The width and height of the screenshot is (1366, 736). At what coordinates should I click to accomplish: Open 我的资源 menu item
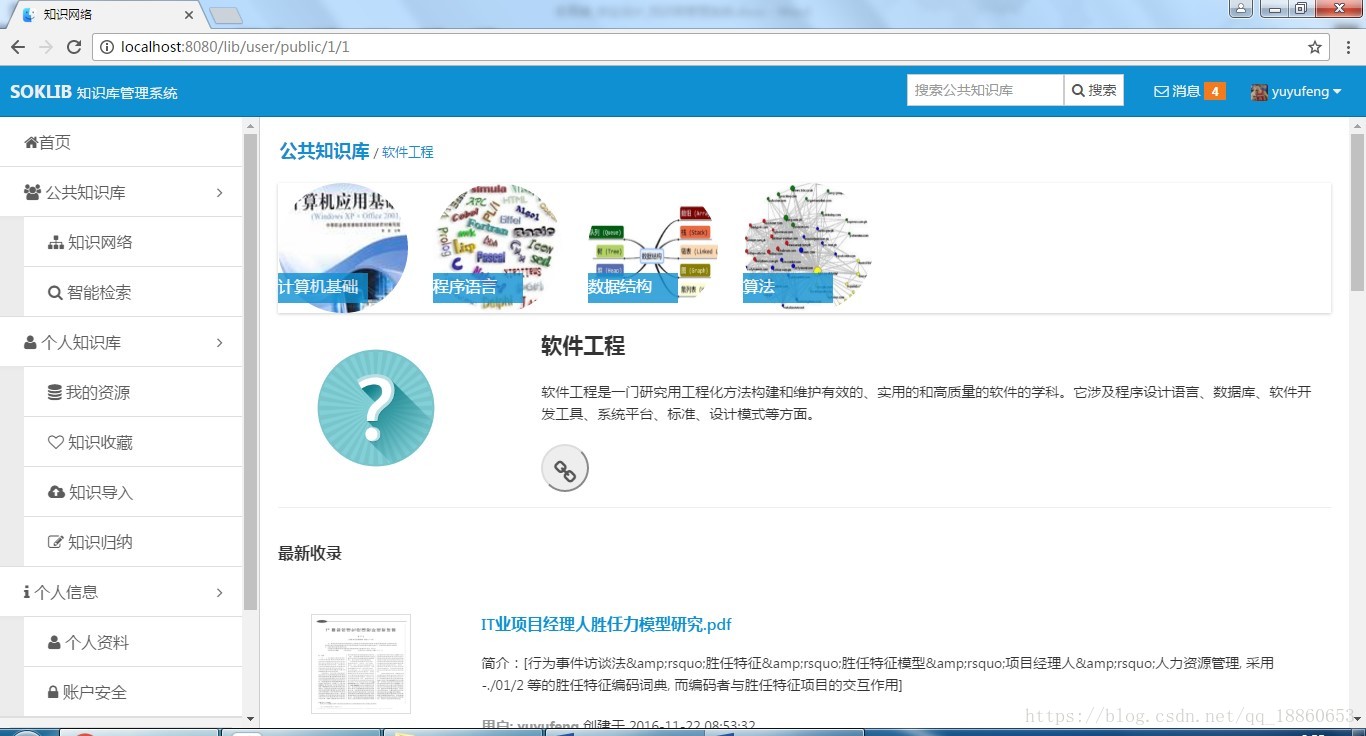coord(133,392)
